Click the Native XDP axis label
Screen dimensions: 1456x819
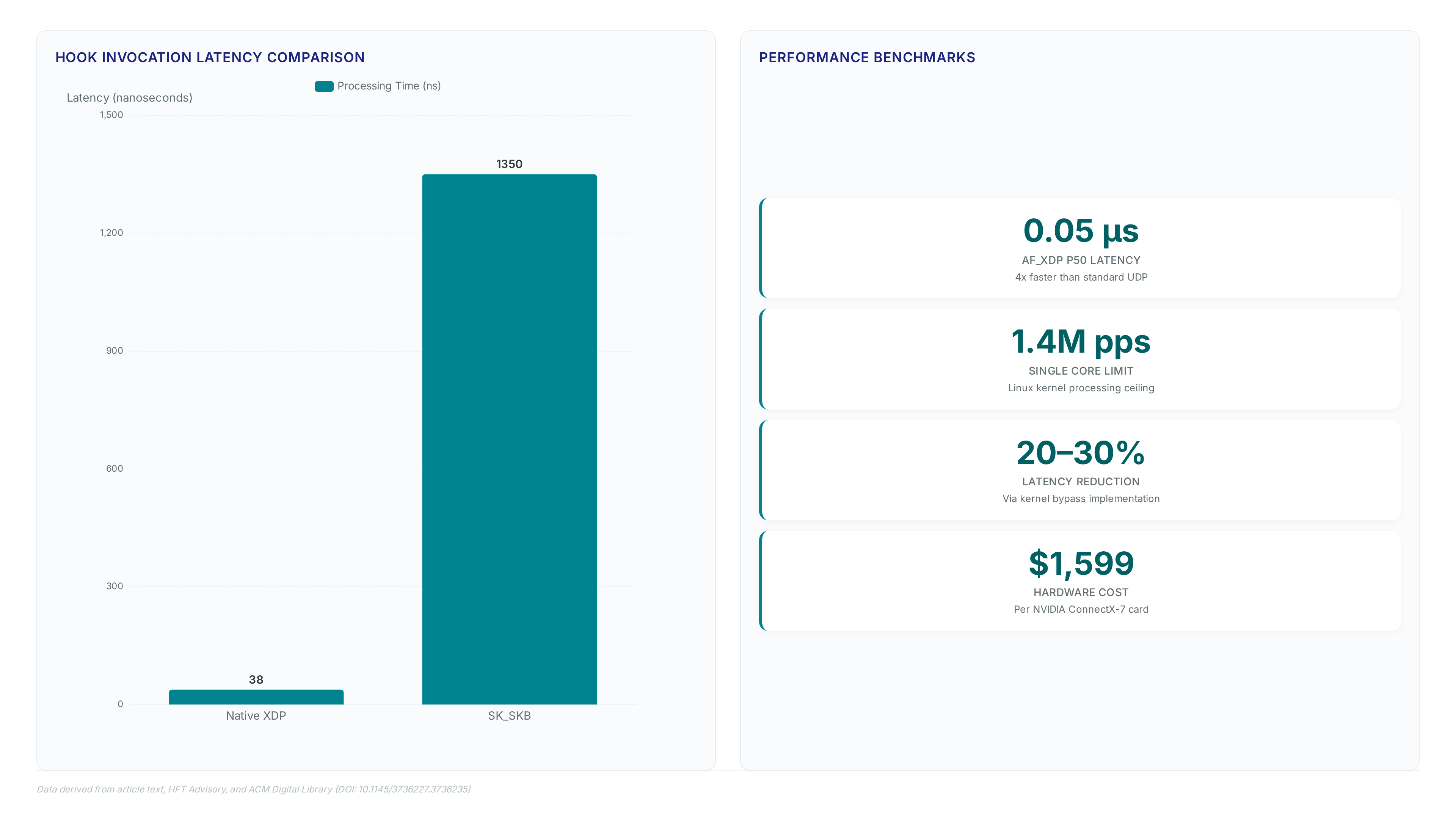(x=256, y=715)
